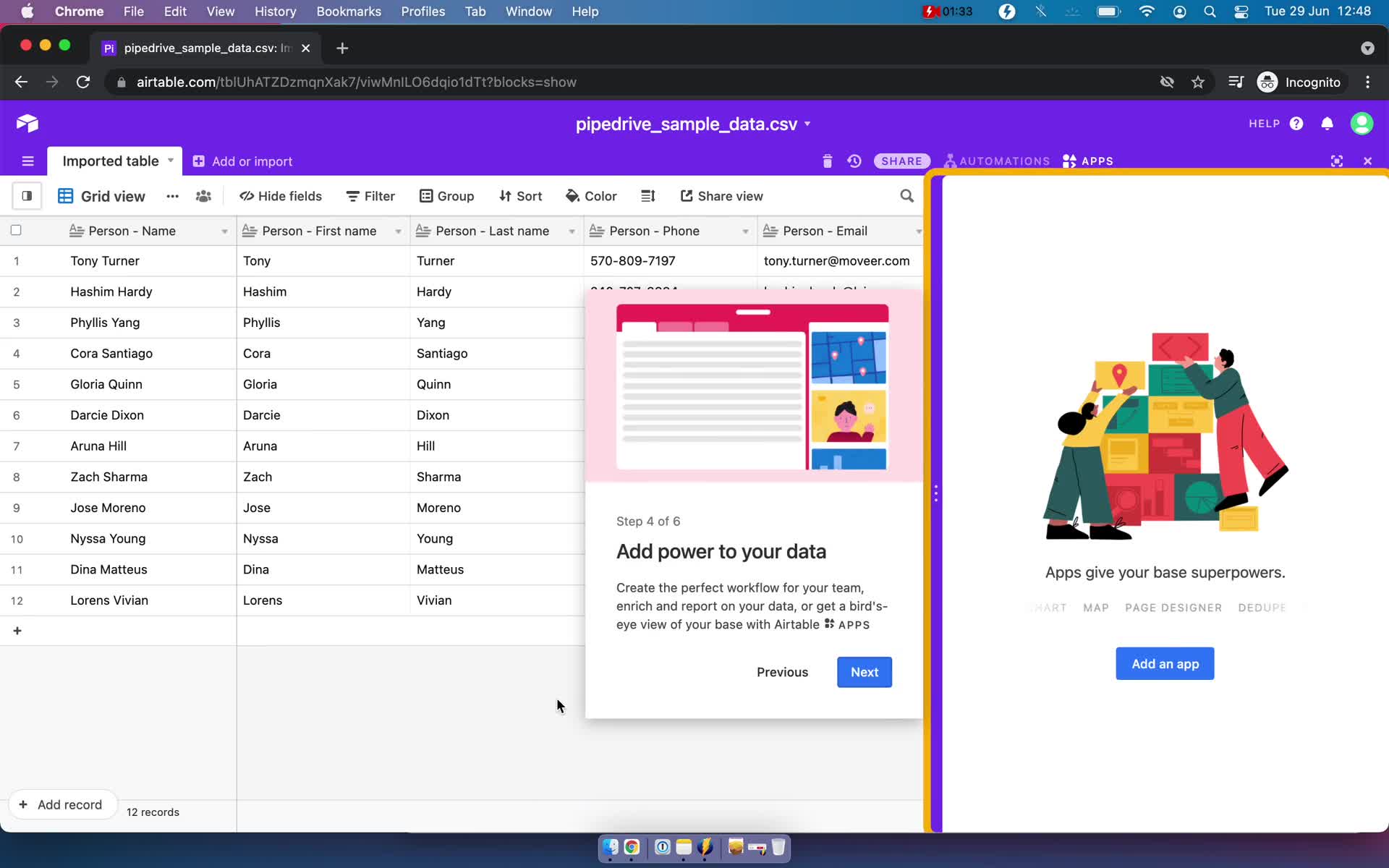The width and height of the screenshot is (1389, 868).
Task: Click the apps panel resize handle
Action: [x=936, y=493]
